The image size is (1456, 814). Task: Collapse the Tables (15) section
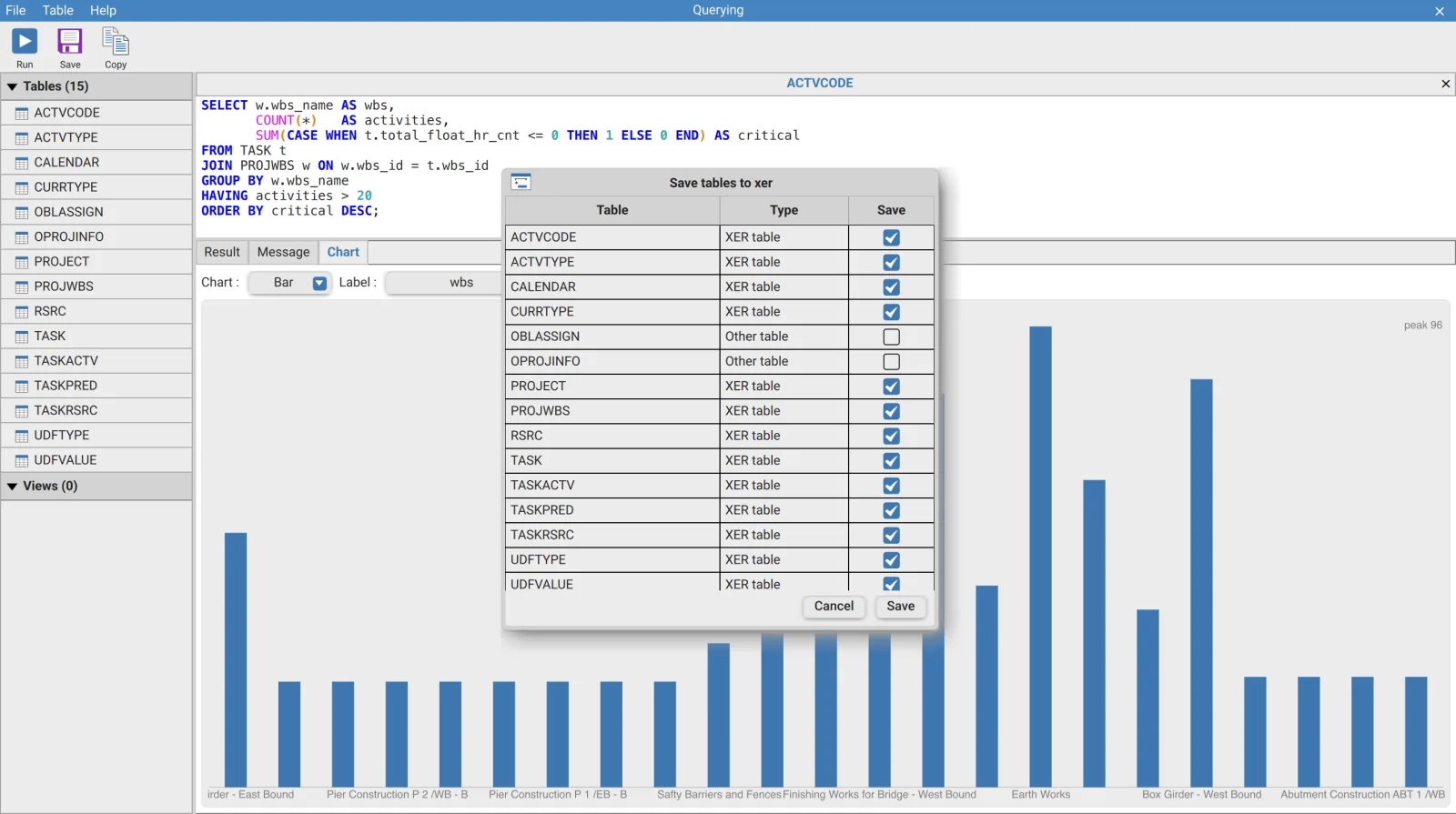point(13,86)
